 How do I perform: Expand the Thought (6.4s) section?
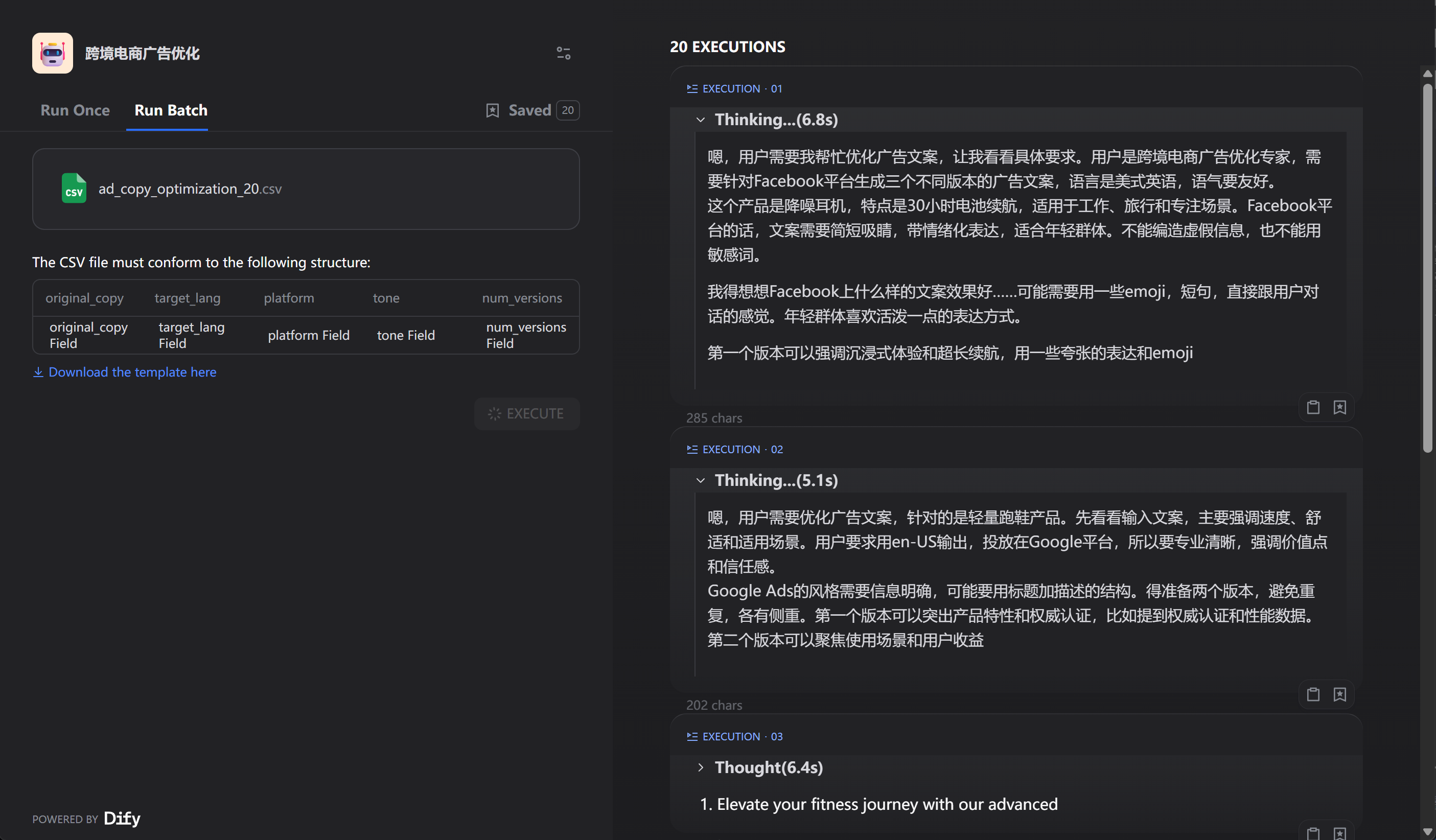pyautogui.click(x=701, y=767)
